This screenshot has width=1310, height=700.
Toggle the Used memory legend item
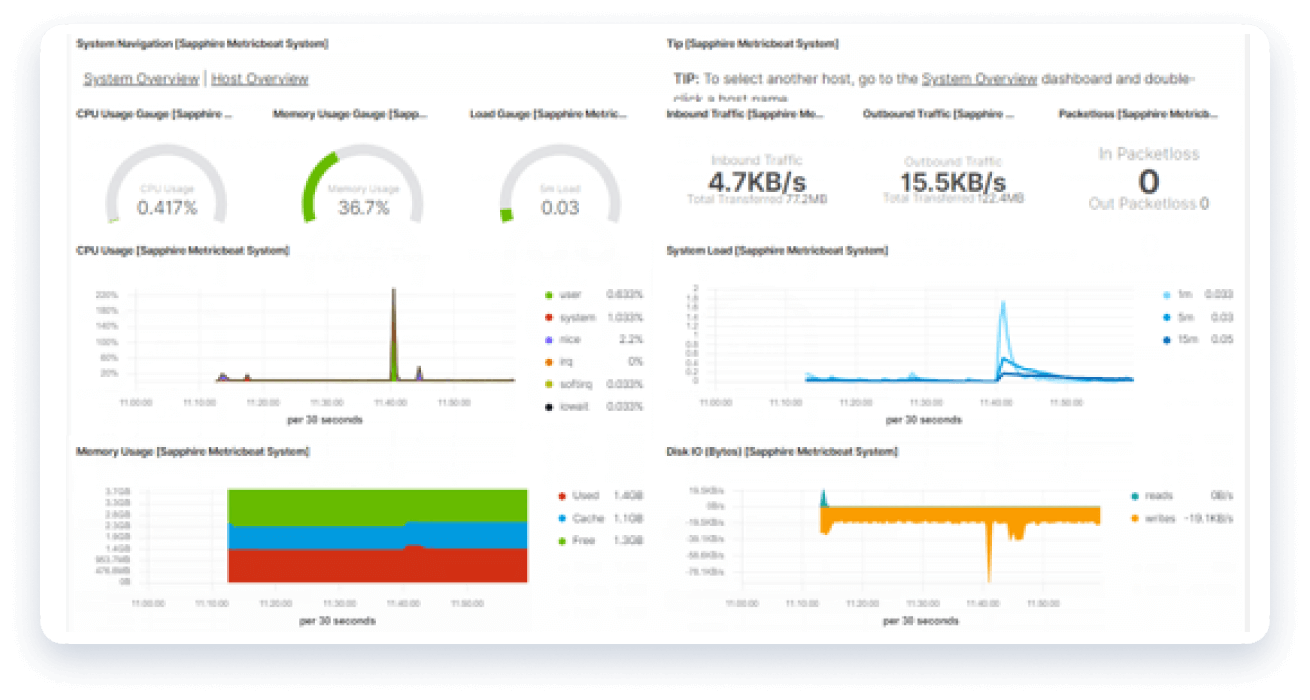(x=585, y=496)
